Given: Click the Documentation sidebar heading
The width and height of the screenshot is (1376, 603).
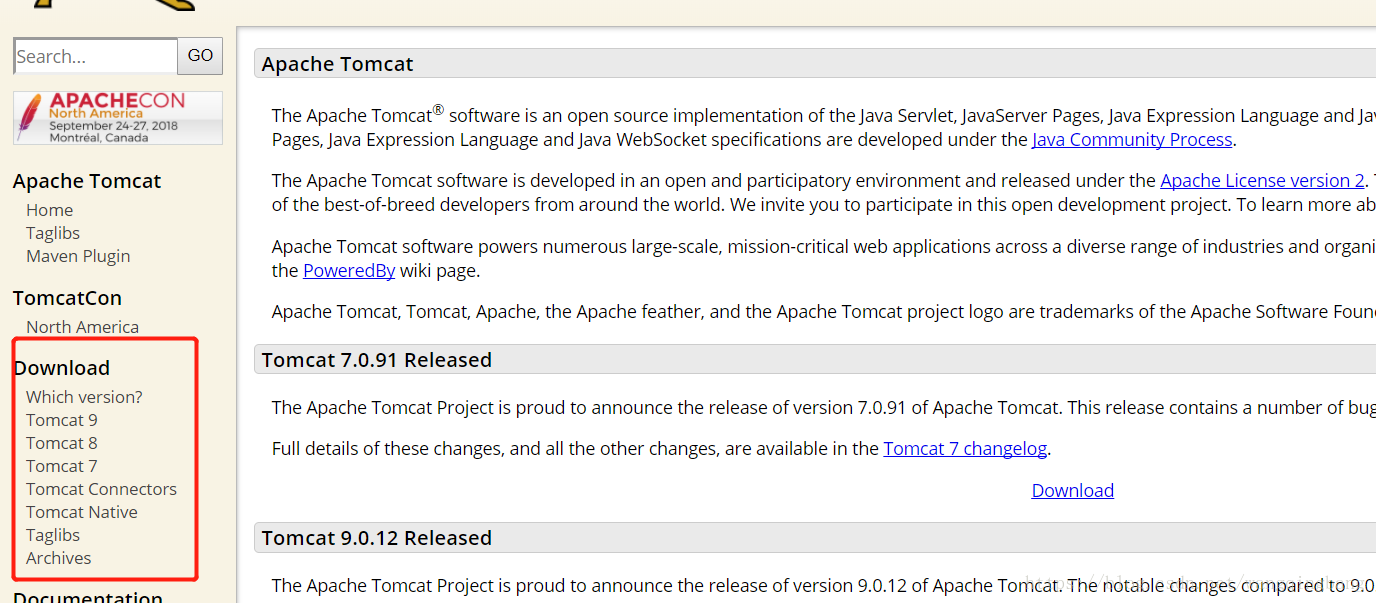Looking at the screenshot, I should click(x=88, y=596).
